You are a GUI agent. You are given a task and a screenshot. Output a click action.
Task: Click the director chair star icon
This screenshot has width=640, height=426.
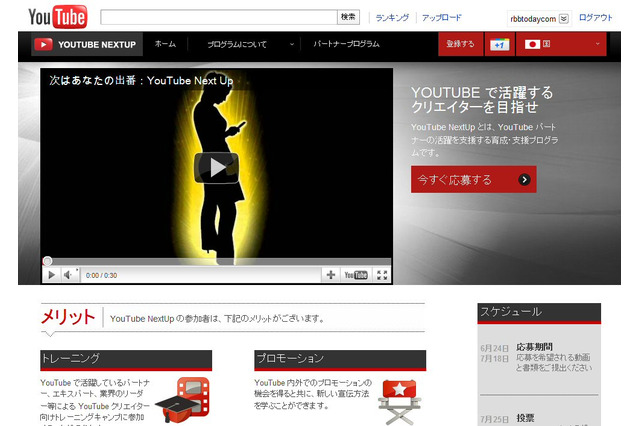(399, 402)
